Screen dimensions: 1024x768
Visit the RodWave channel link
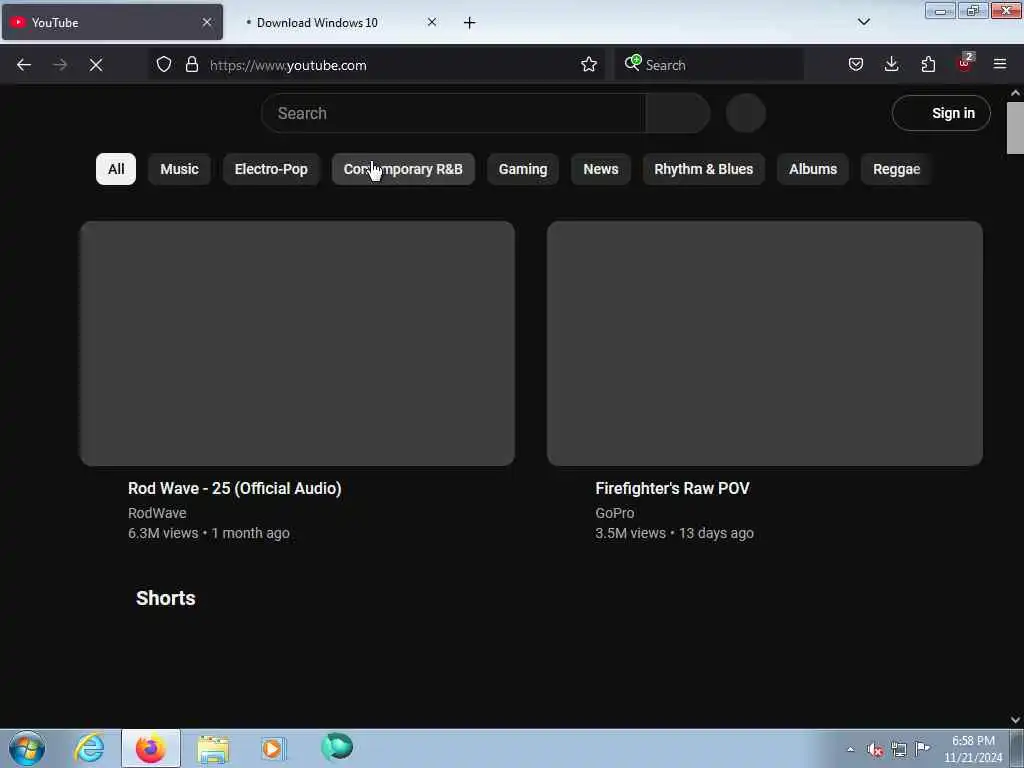coord(157,513)
